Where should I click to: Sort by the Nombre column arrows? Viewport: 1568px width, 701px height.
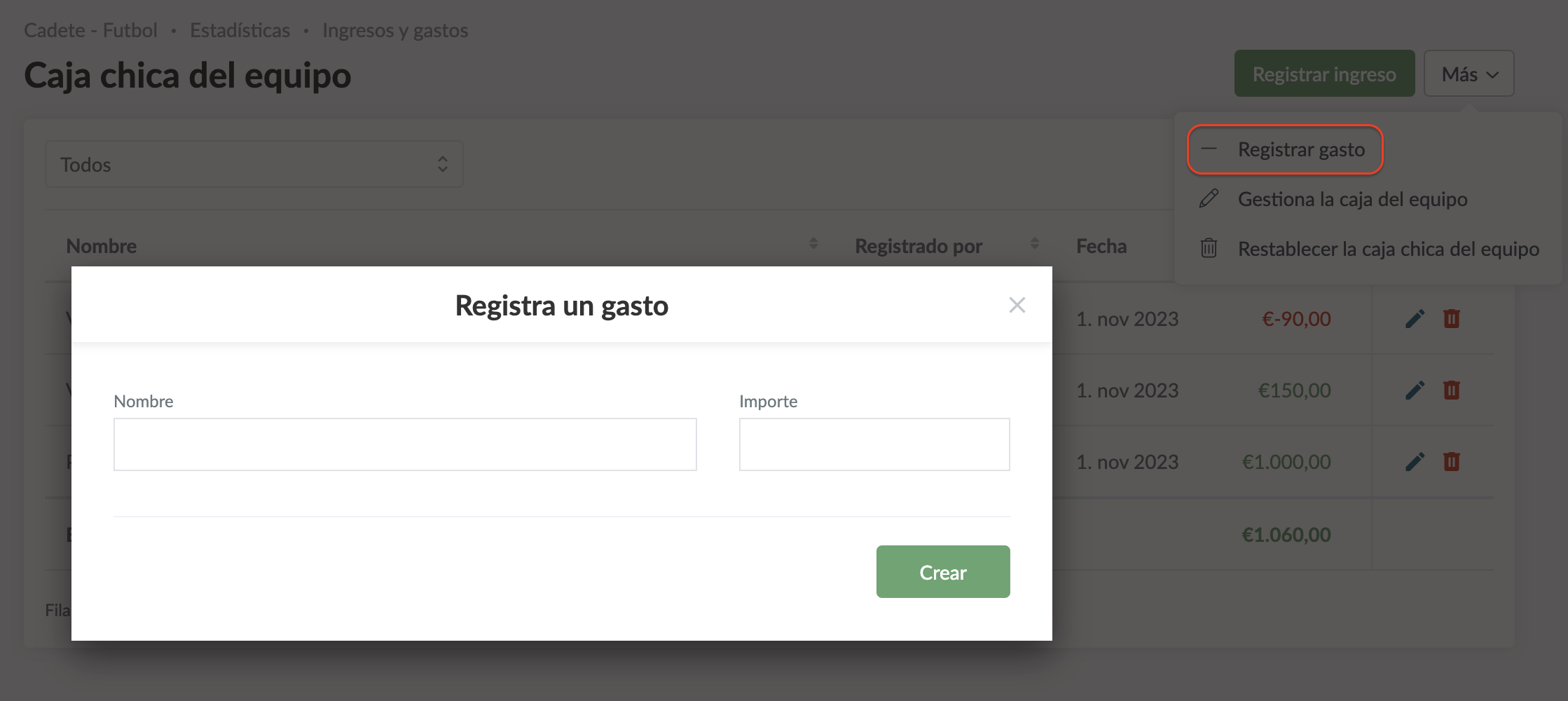pos(813,244)
